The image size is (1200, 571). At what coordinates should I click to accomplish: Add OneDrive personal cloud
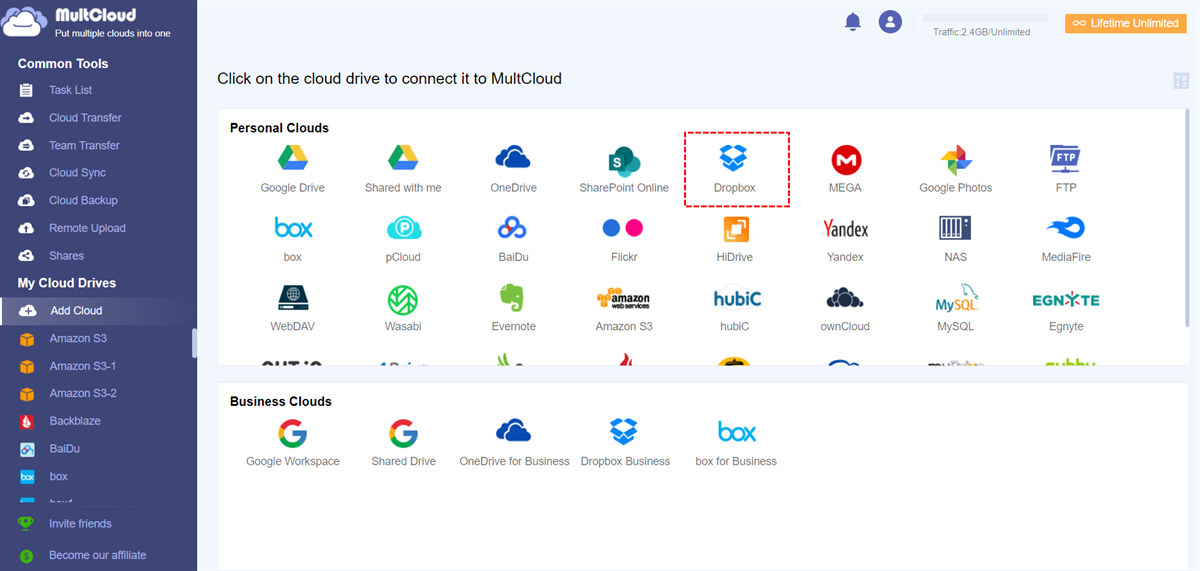(x=513, y=169)
